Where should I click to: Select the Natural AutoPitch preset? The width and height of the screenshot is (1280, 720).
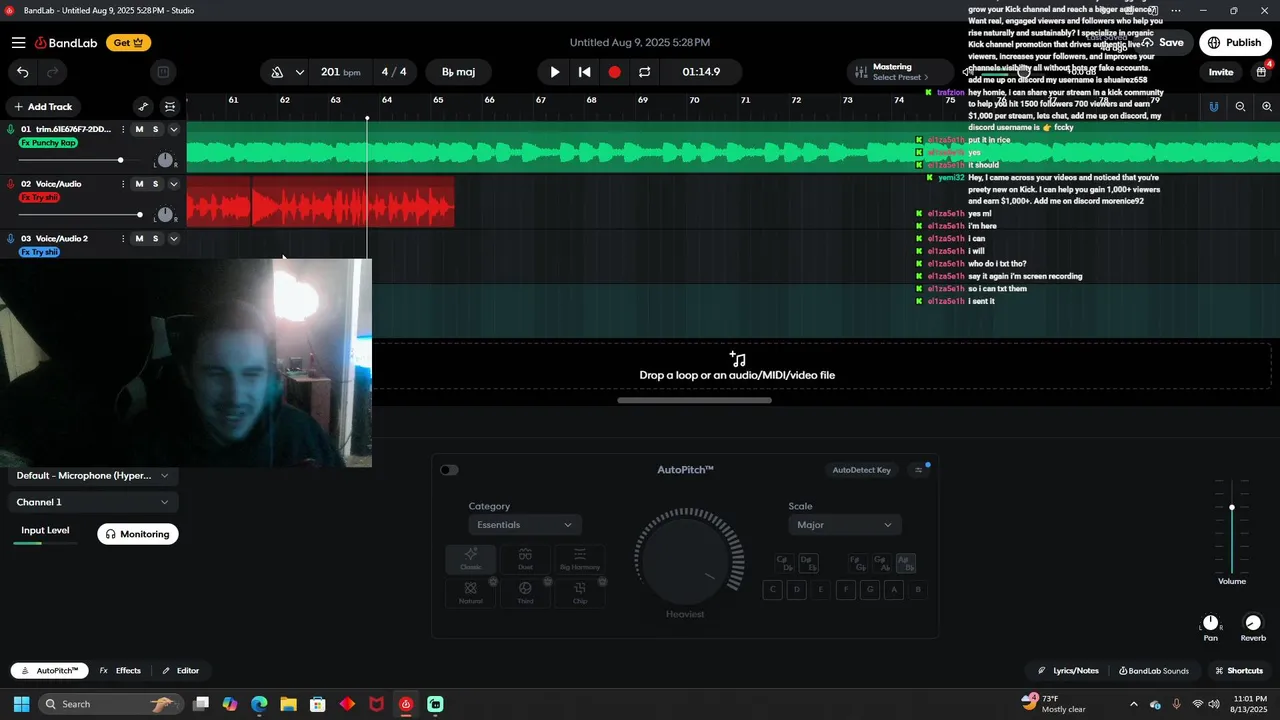[x=470, y=593]
